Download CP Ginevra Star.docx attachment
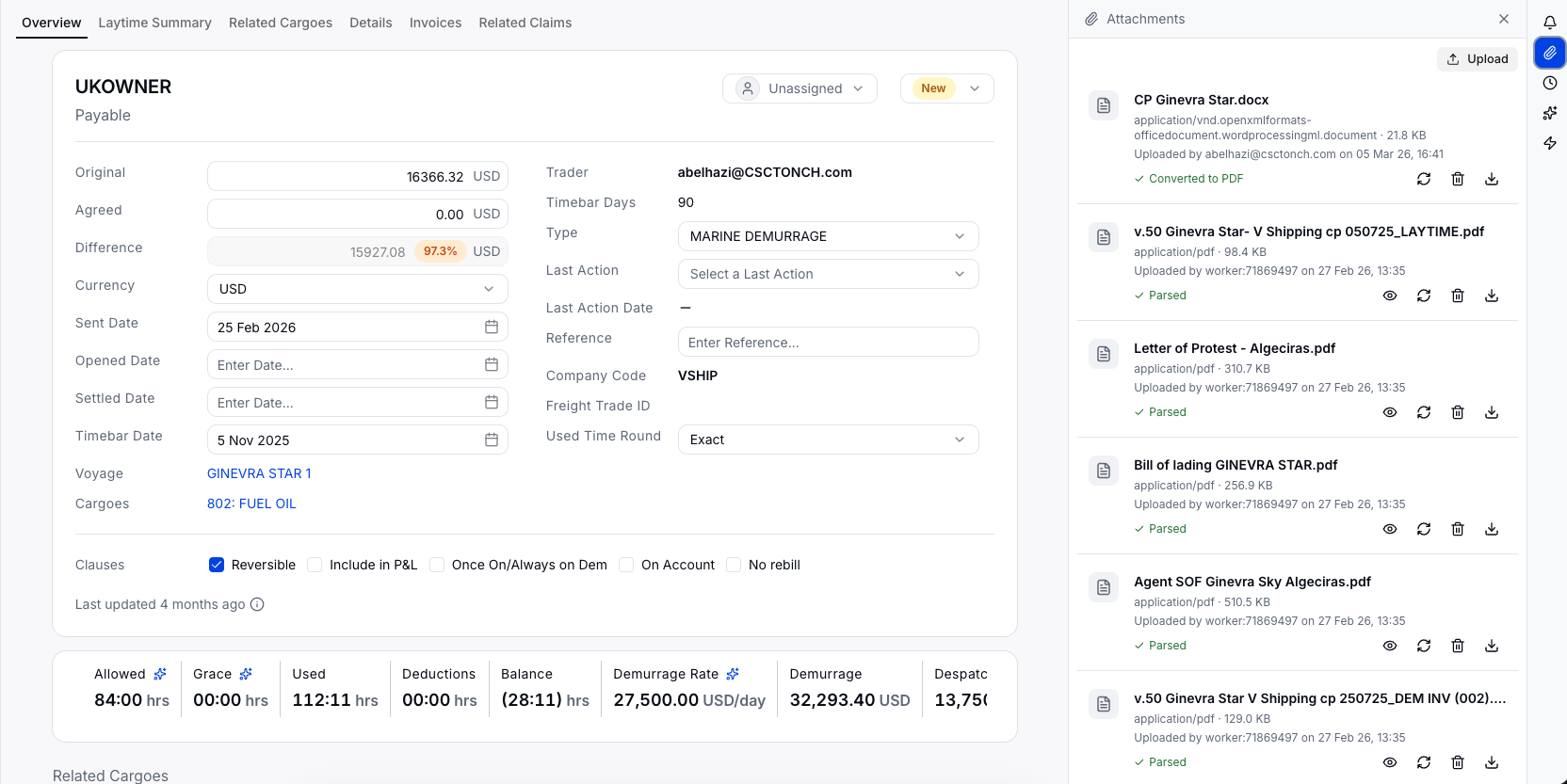The height and width of the screenshot is (784, 1567). (1492, 179)
